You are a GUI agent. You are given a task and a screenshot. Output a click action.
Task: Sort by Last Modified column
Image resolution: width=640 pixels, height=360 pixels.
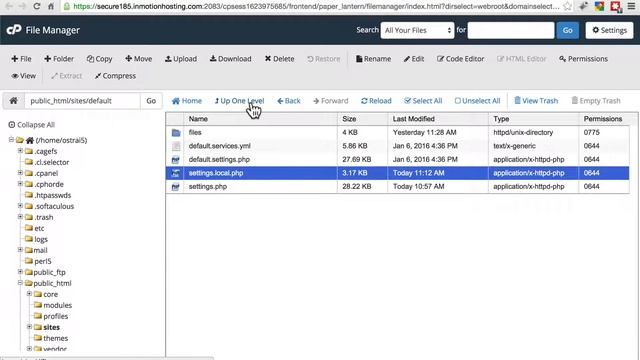[x=413, y=119]
